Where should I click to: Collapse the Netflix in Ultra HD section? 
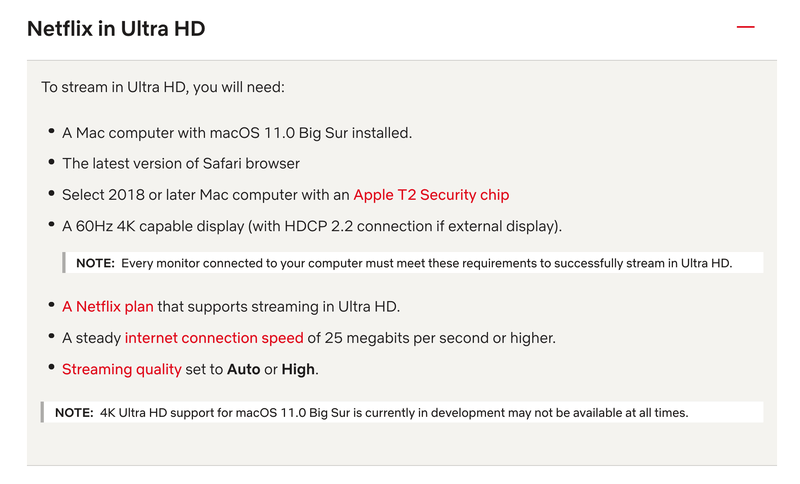(745, 27)
